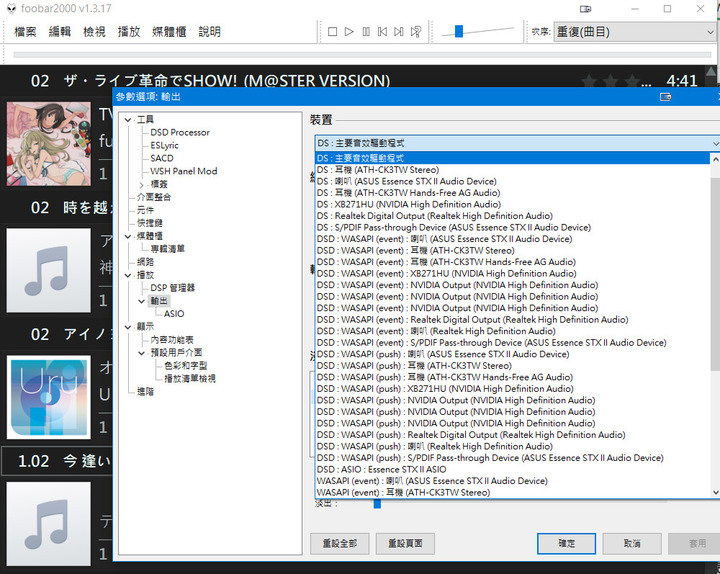Click the 重設頁面 button
Viewport: 720px width, 574px height.
[x=405, y=544]
